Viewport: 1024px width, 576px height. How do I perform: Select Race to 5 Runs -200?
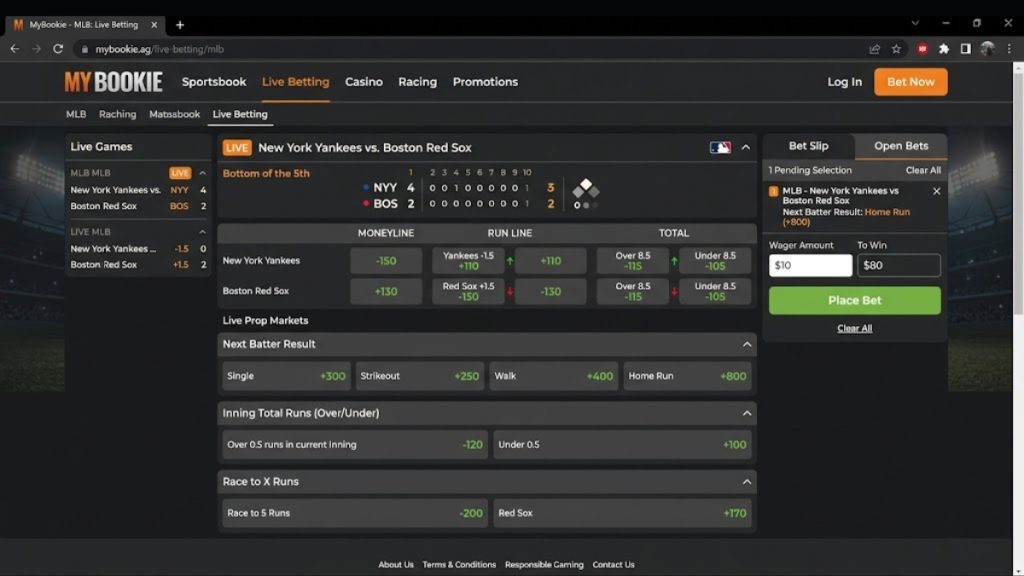[x=355, y=513]
